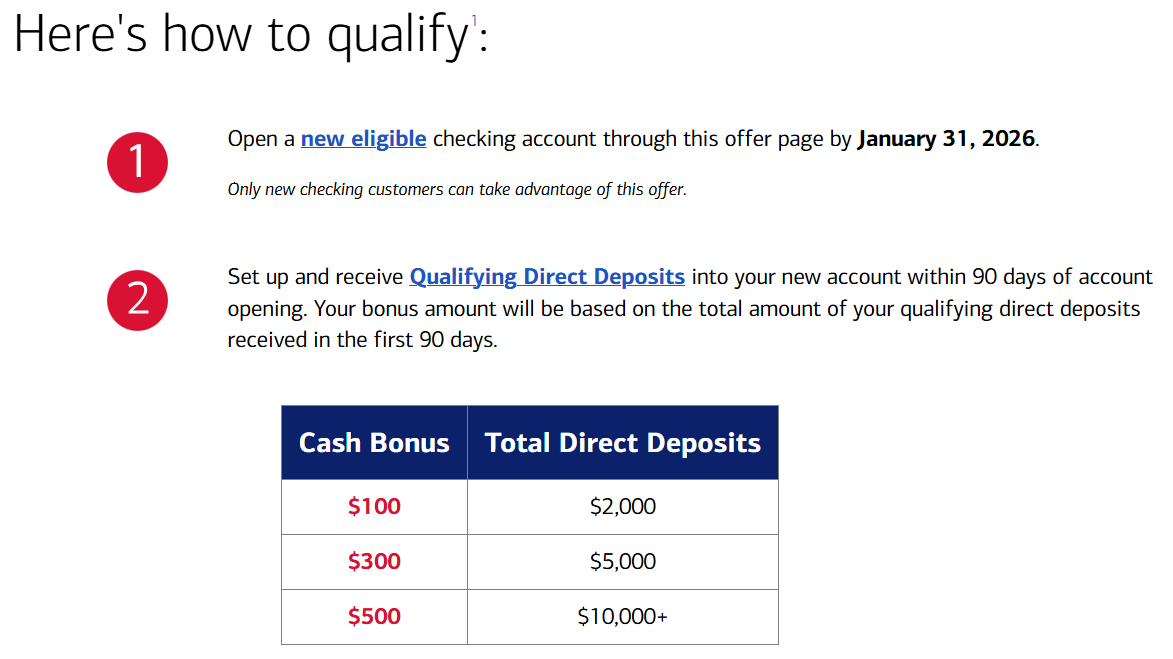Open the Qualifying Direct Deposits link
1173x659 pixels.
click(x=547, y=277)
